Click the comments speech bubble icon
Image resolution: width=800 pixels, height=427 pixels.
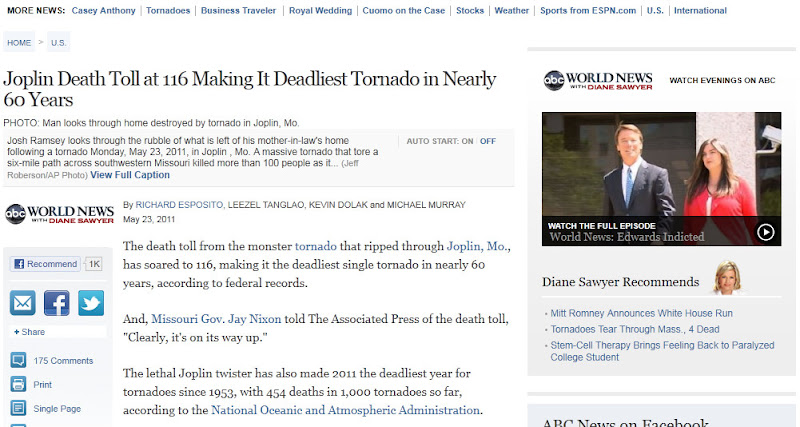[18, 360]
